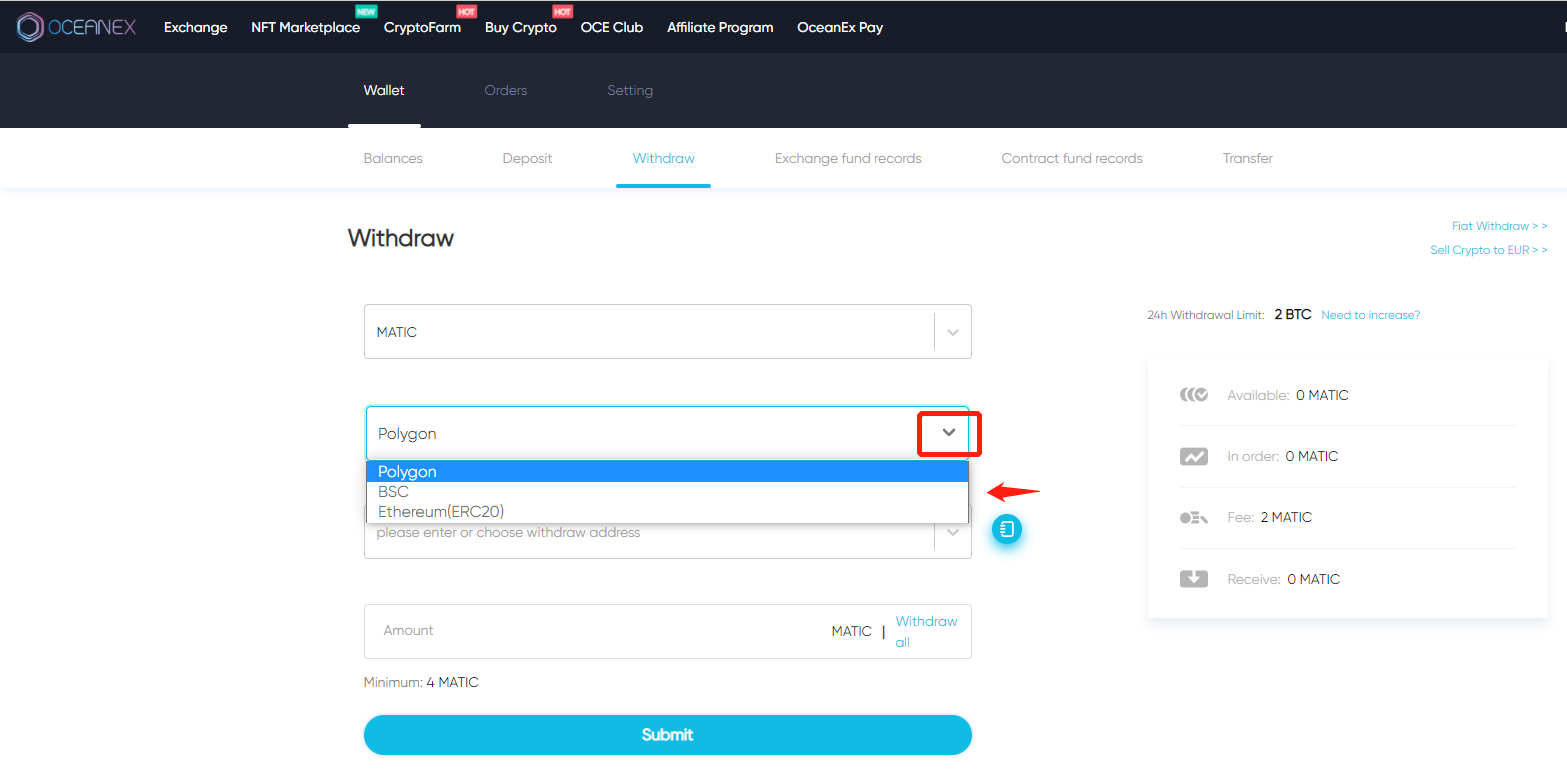Choose BSC in the network list

click(667, 492)
